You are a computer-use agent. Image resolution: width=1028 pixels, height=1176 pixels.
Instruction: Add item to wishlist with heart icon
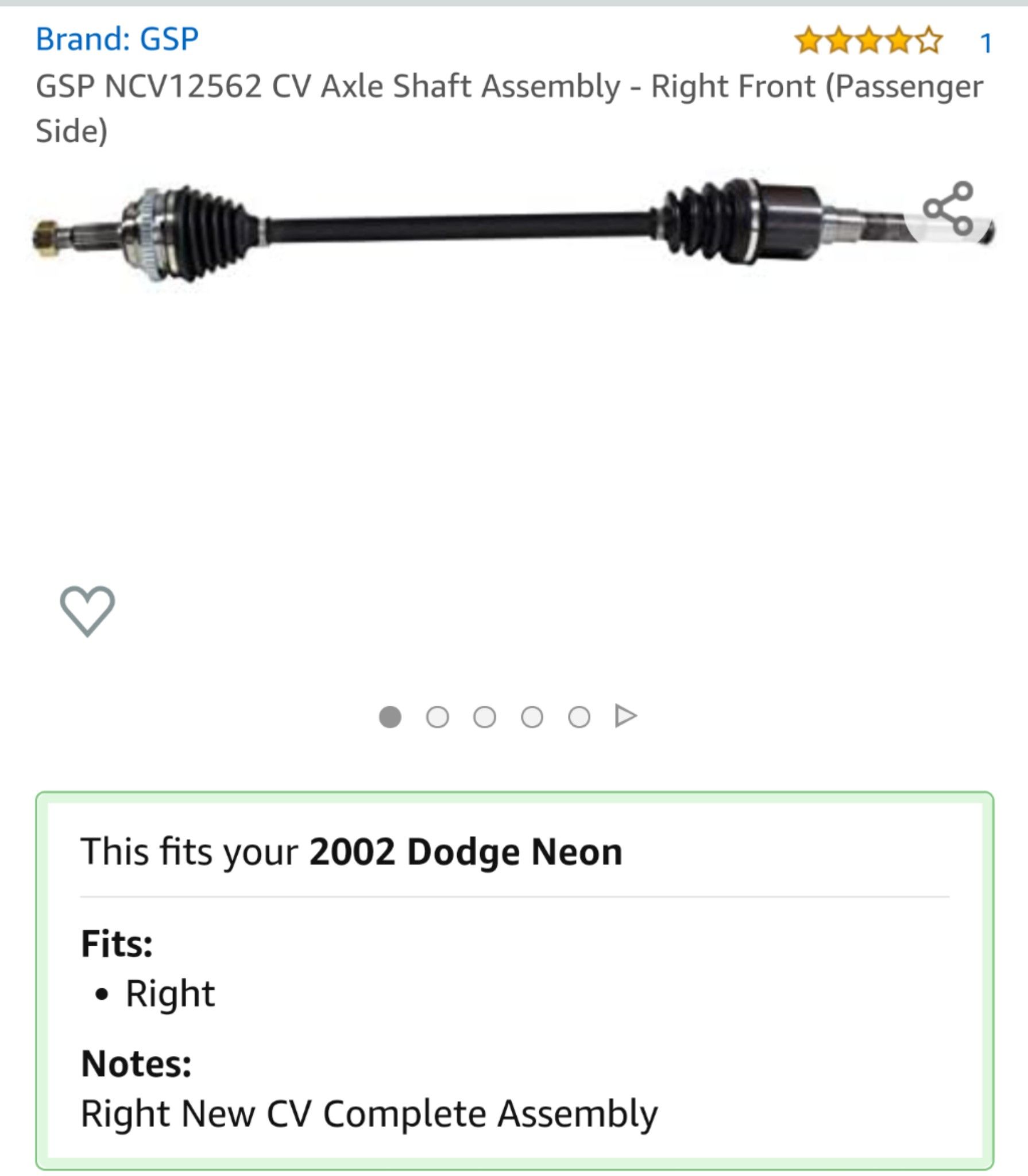click(x=87, y=610)
